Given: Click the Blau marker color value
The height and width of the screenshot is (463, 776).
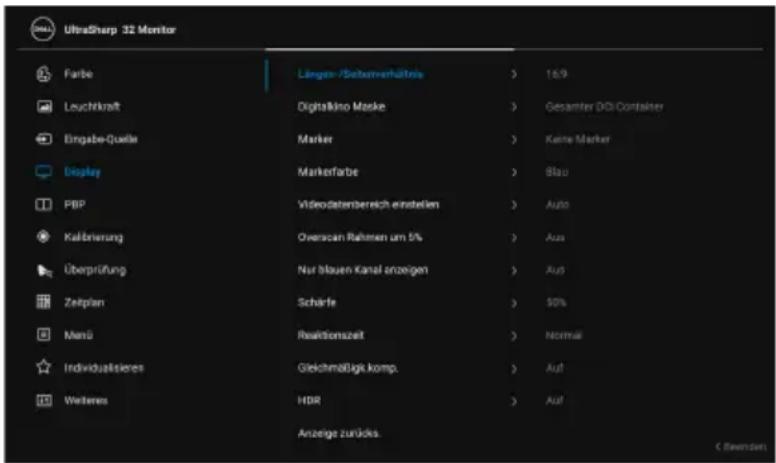Looking at the screenshot, I should [x=557, y=172].
